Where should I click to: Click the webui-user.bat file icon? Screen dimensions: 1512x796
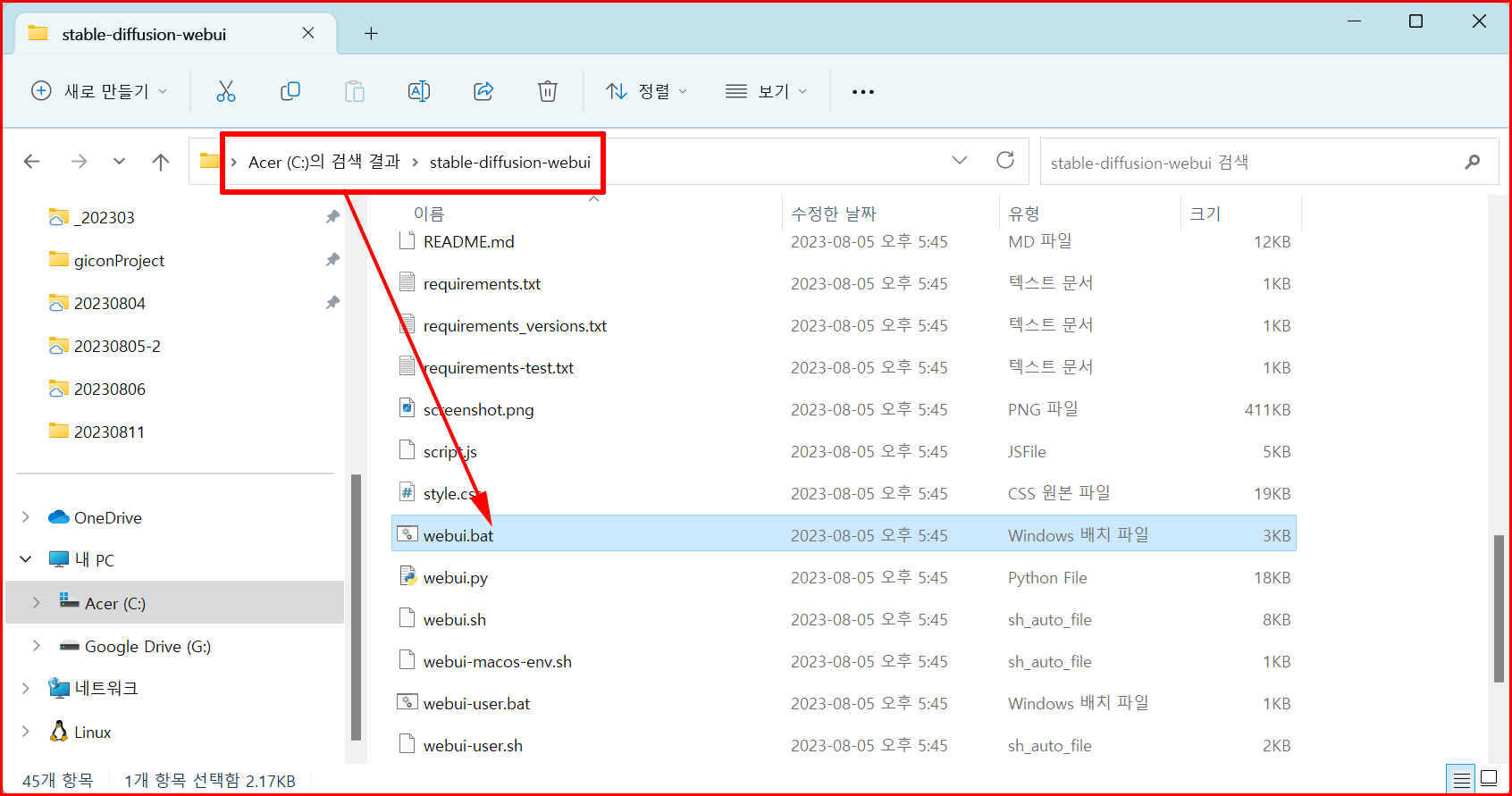pos(407,702)
